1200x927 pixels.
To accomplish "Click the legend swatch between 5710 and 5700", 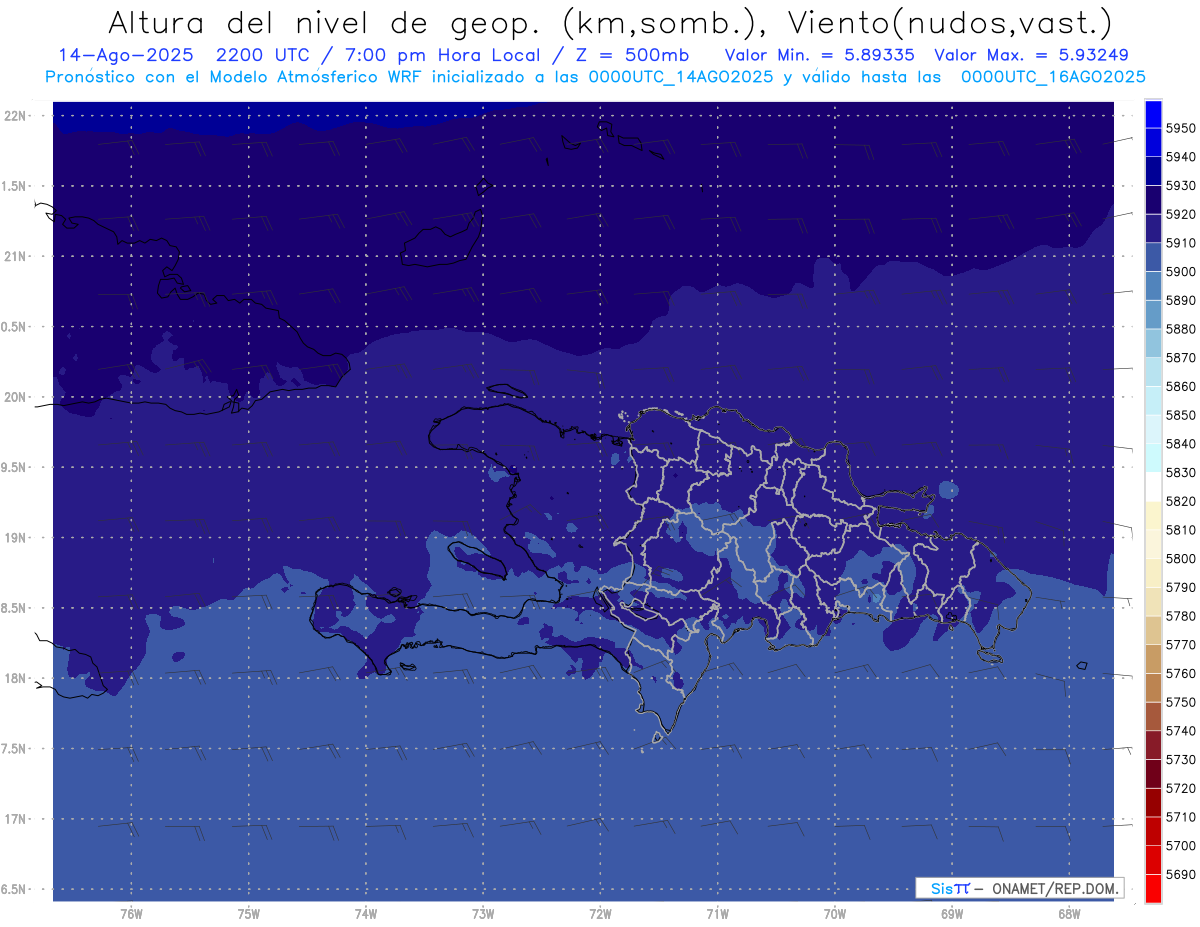I will 1153,831.
